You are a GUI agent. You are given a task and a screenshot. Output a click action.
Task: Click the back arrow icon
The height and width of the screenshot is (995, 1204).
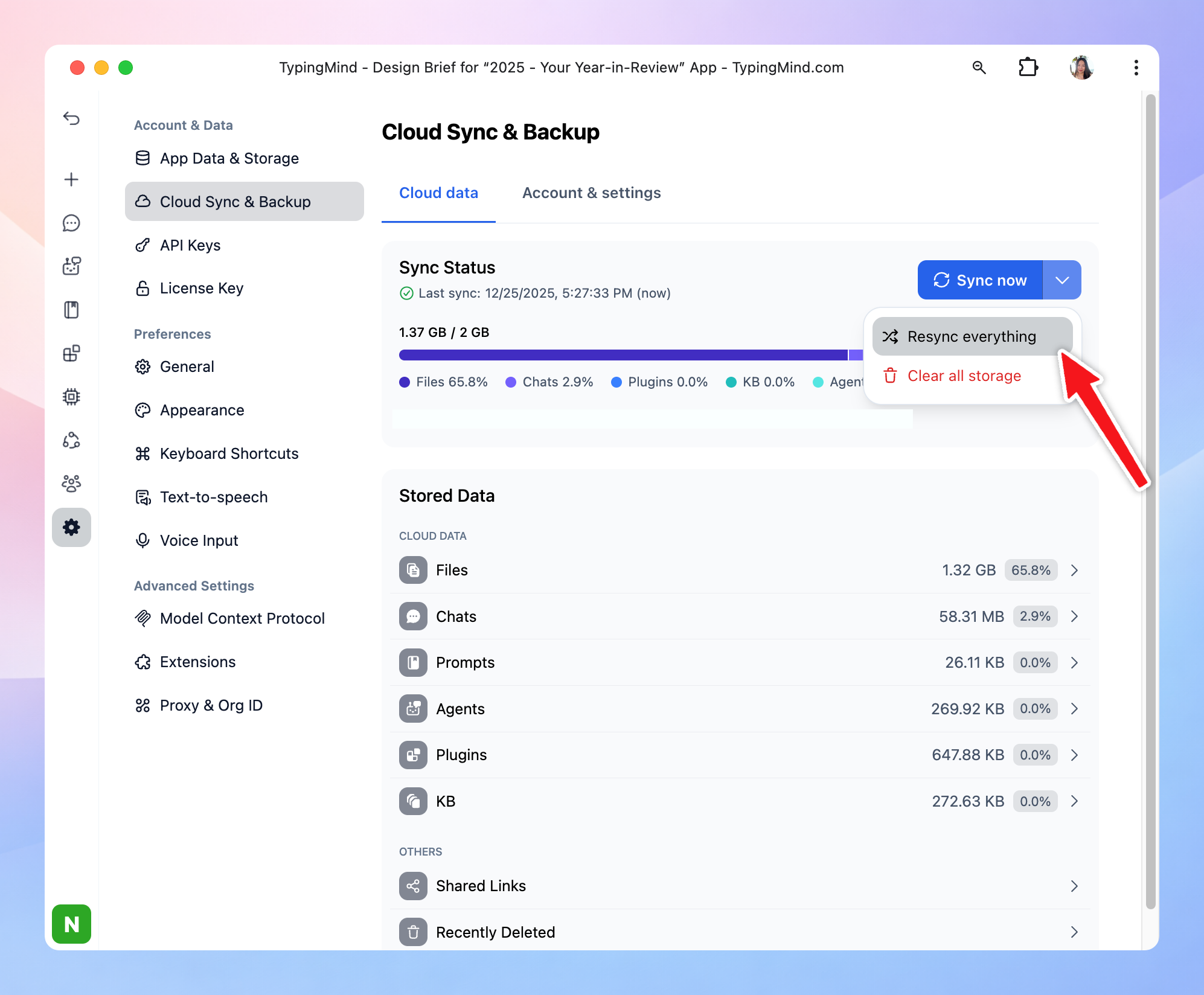pyautogui.click(x=71, y=118)
